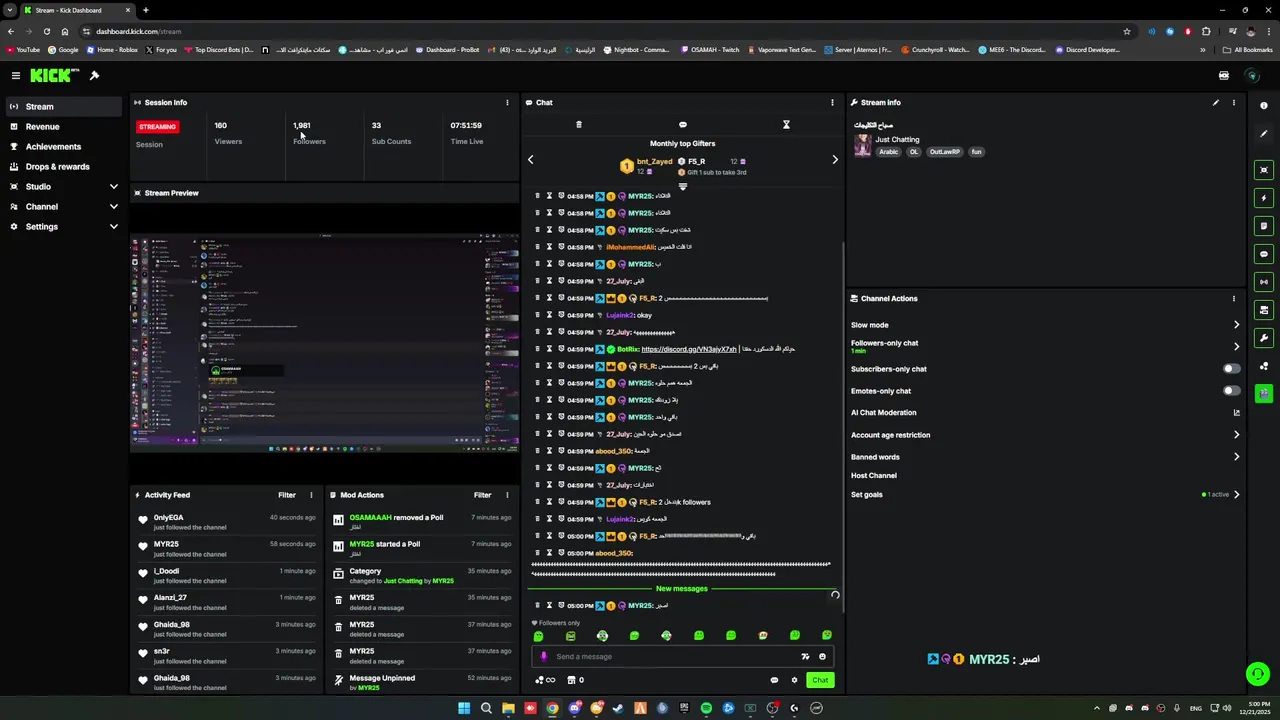
Task: Click the Kick Dashboard browser tab
Action: point(77,10)
